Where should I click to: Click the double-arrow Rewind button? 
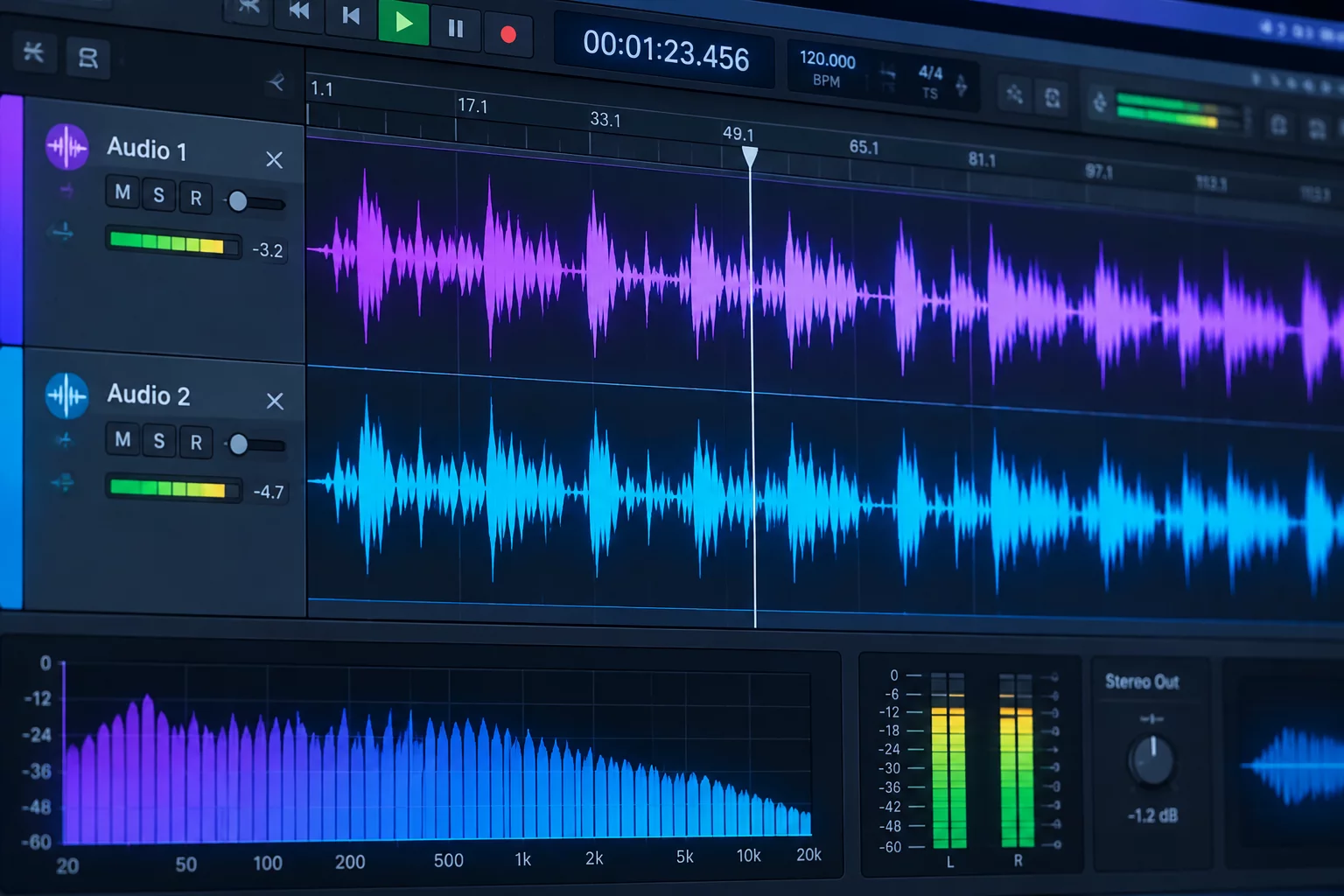tap(299, 10)
